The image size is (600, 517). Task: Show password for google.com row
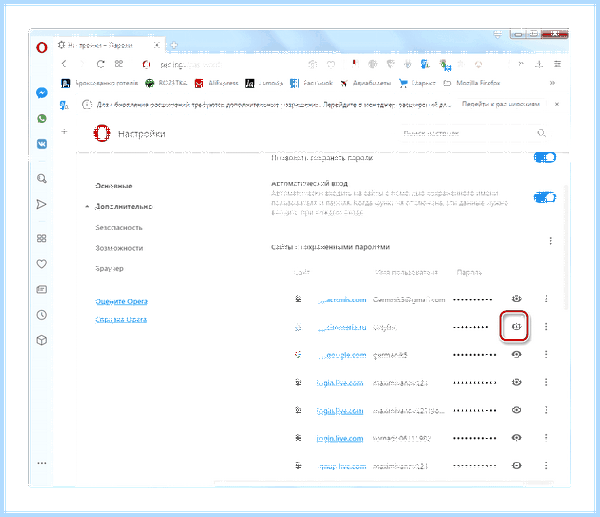tap(517, 354)
